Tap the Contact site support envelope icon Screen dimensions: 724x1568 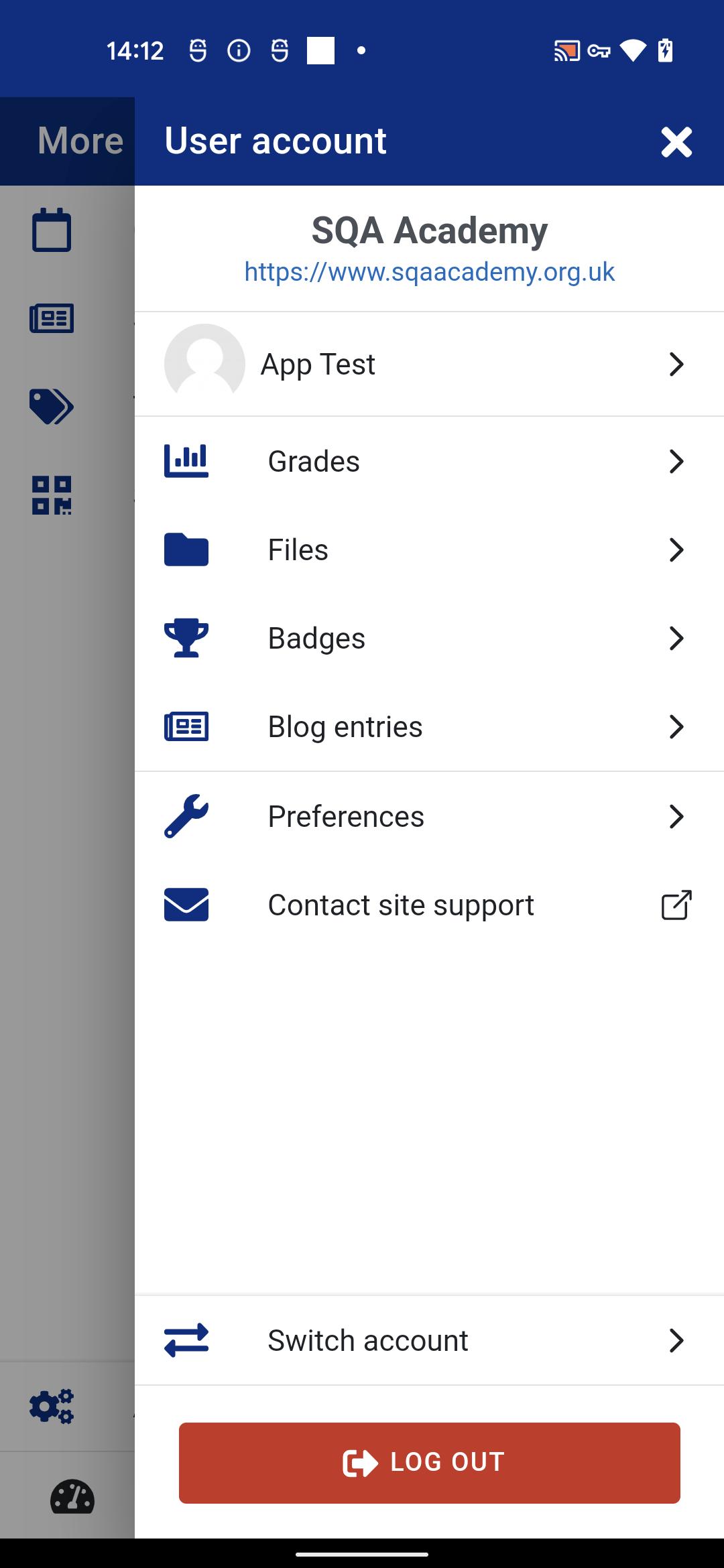click(x=186, y=905)
